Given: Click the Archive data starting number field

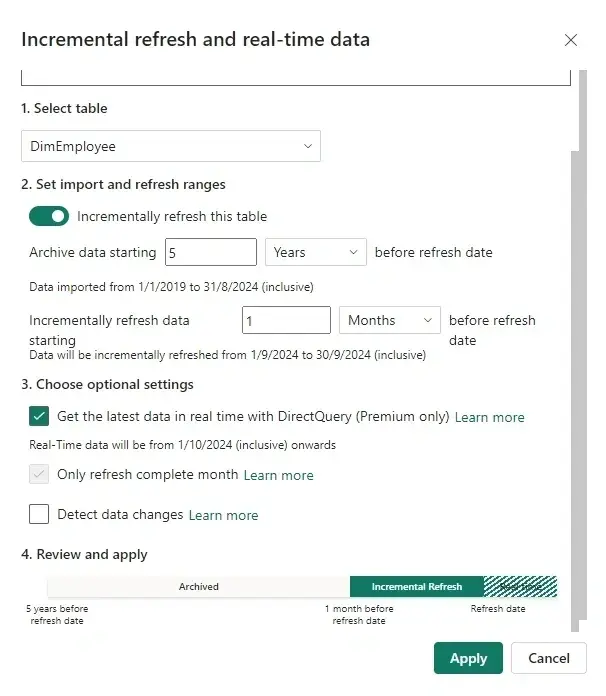Looking at the screenshot, I should click(211, 253).
